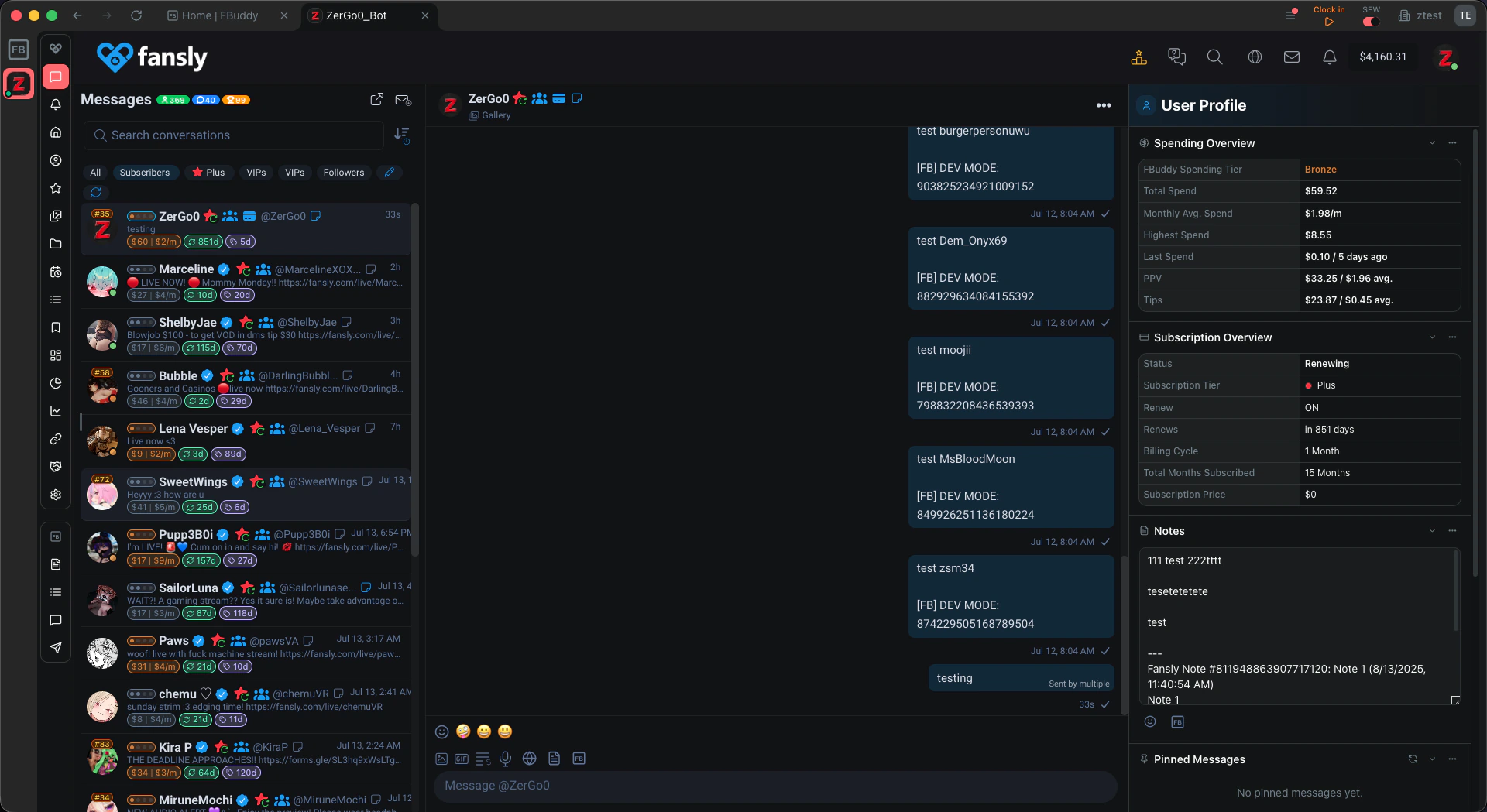Open the star favorites icon in sidebar
This screenshot has width=1487, height=812.
pyautogui.click(x=56, y=188)
